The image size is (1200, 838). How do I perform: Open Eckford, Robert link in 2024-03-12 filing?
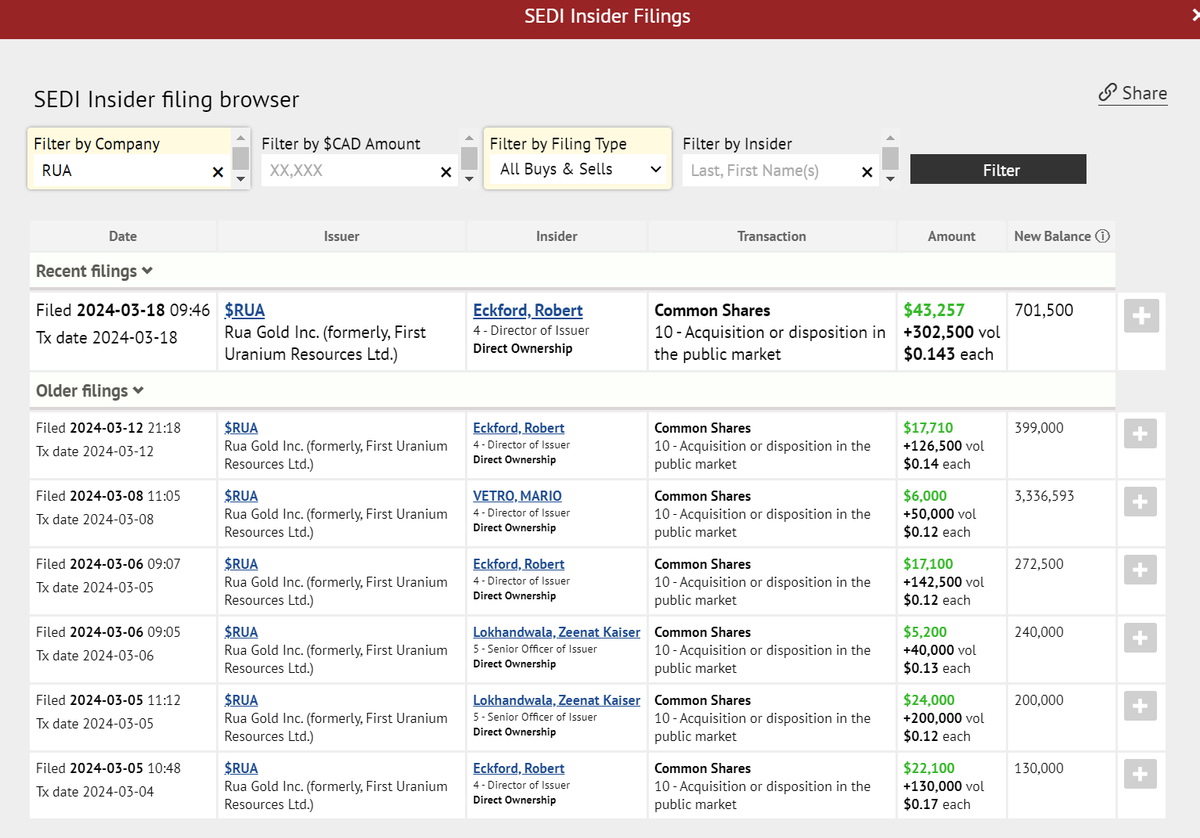pos(519,428)
